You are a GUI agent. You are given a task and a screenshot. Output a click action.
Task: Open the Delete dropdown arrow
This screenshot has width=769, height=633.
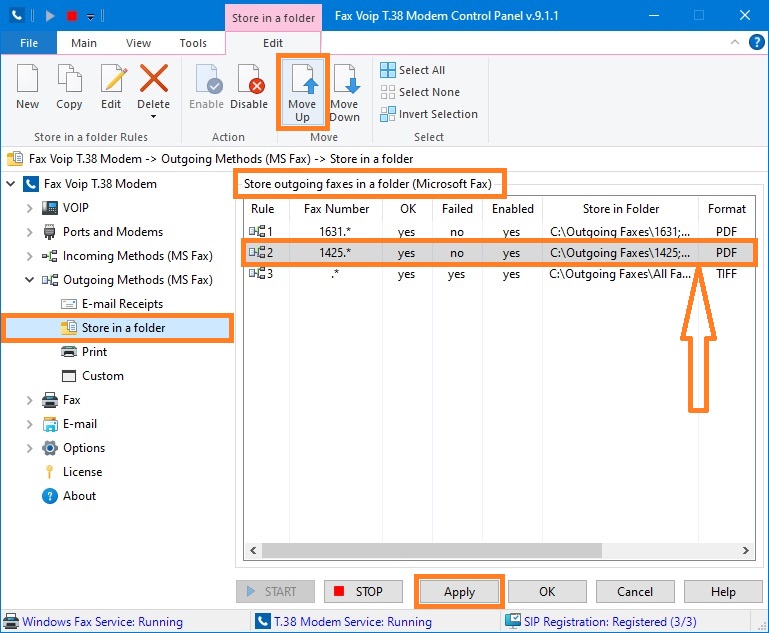[x=154, y=117]
